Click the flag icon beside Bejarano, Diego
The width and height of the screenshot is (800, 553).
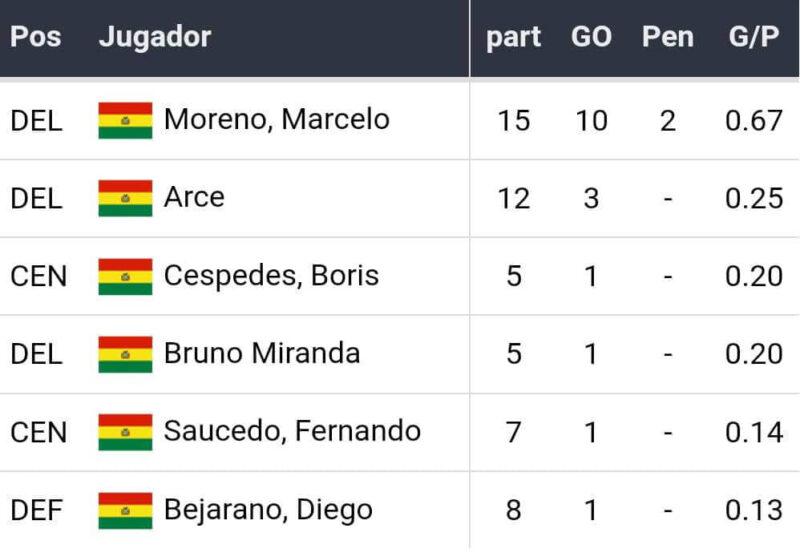click(125, 510)
